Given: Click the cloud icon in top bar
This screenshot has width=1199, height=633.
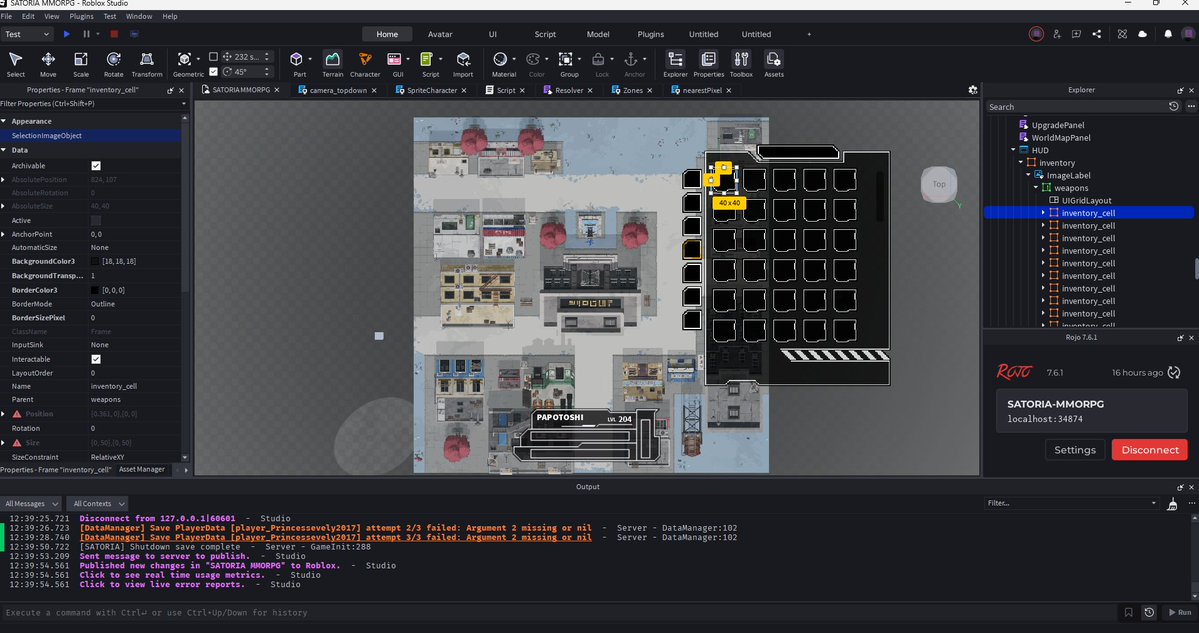Looking at the screenshot, I should pos(1142,34).
